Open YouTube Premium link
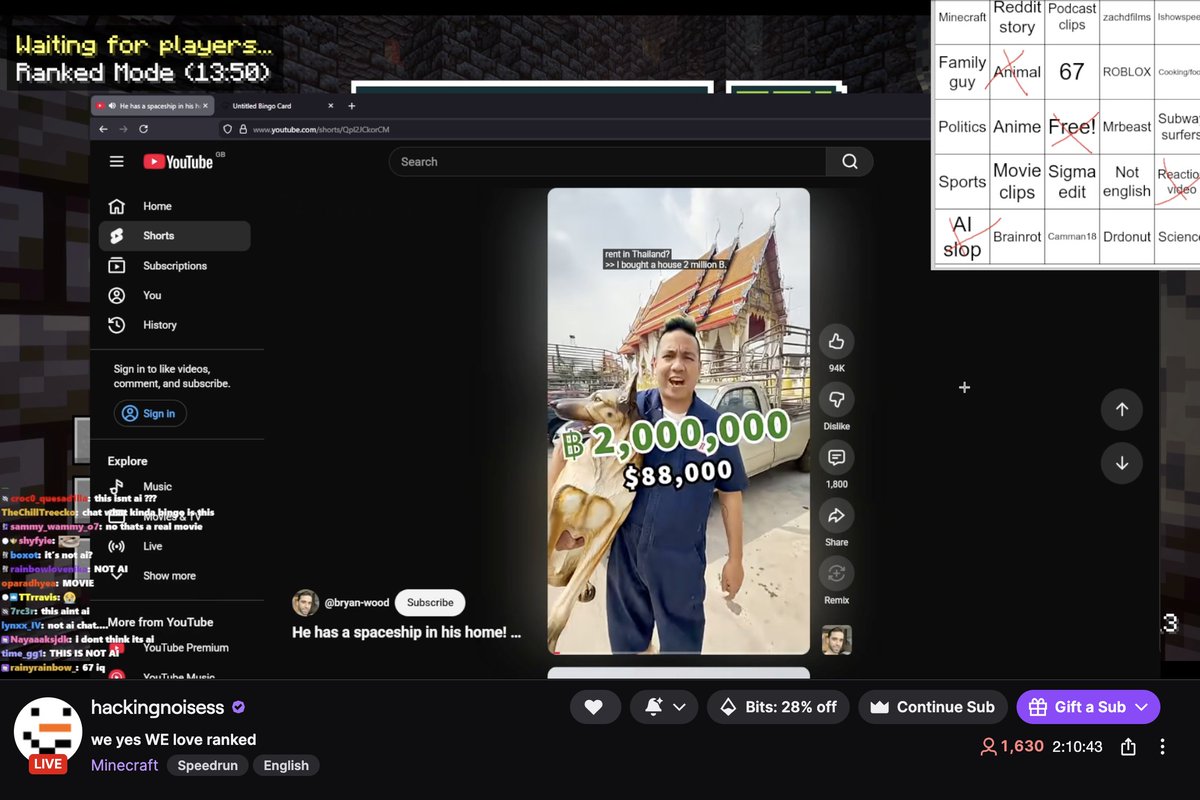 point(185,648)
